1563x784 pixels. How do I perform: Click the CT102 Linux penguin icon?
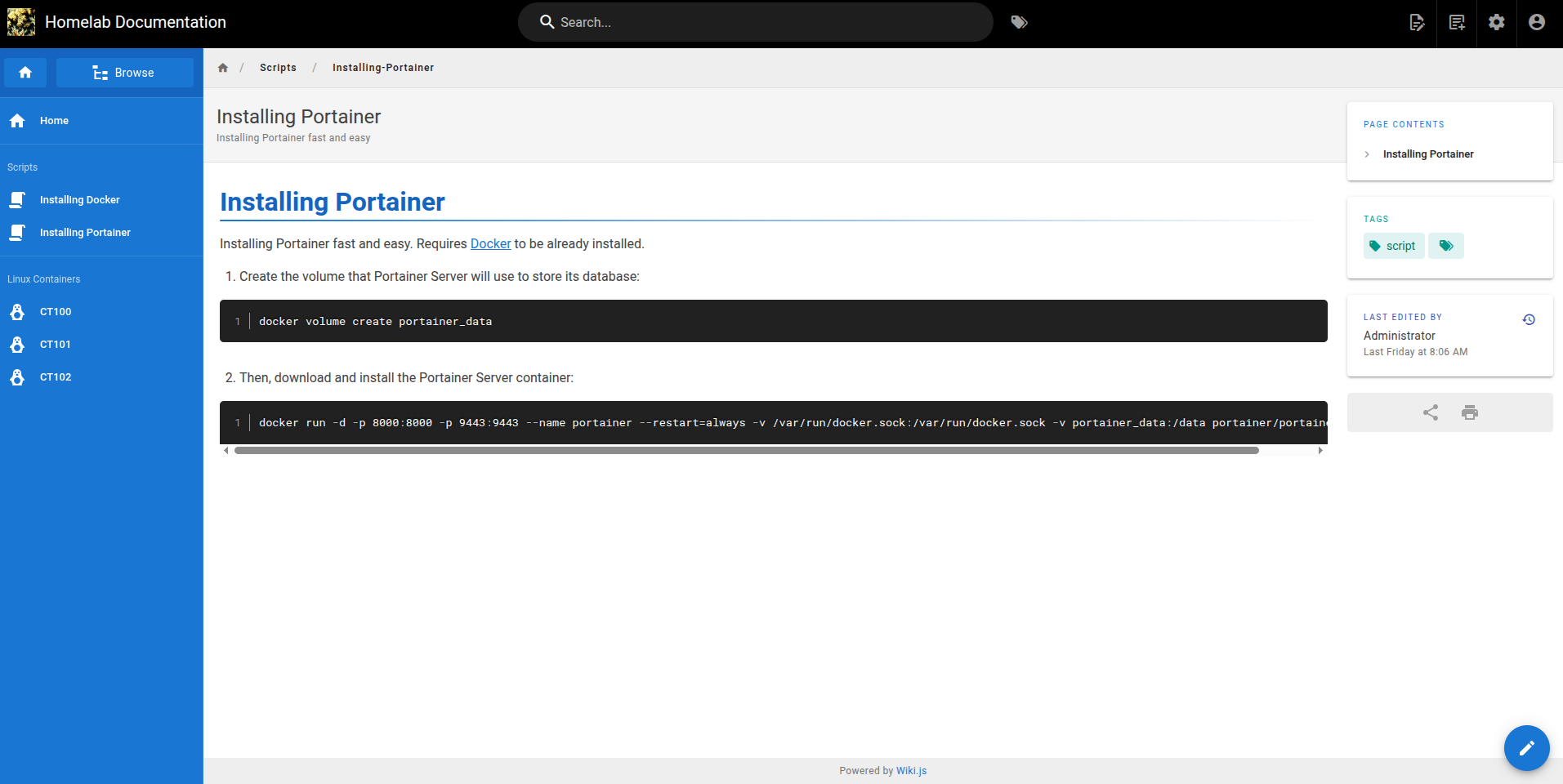17,377
